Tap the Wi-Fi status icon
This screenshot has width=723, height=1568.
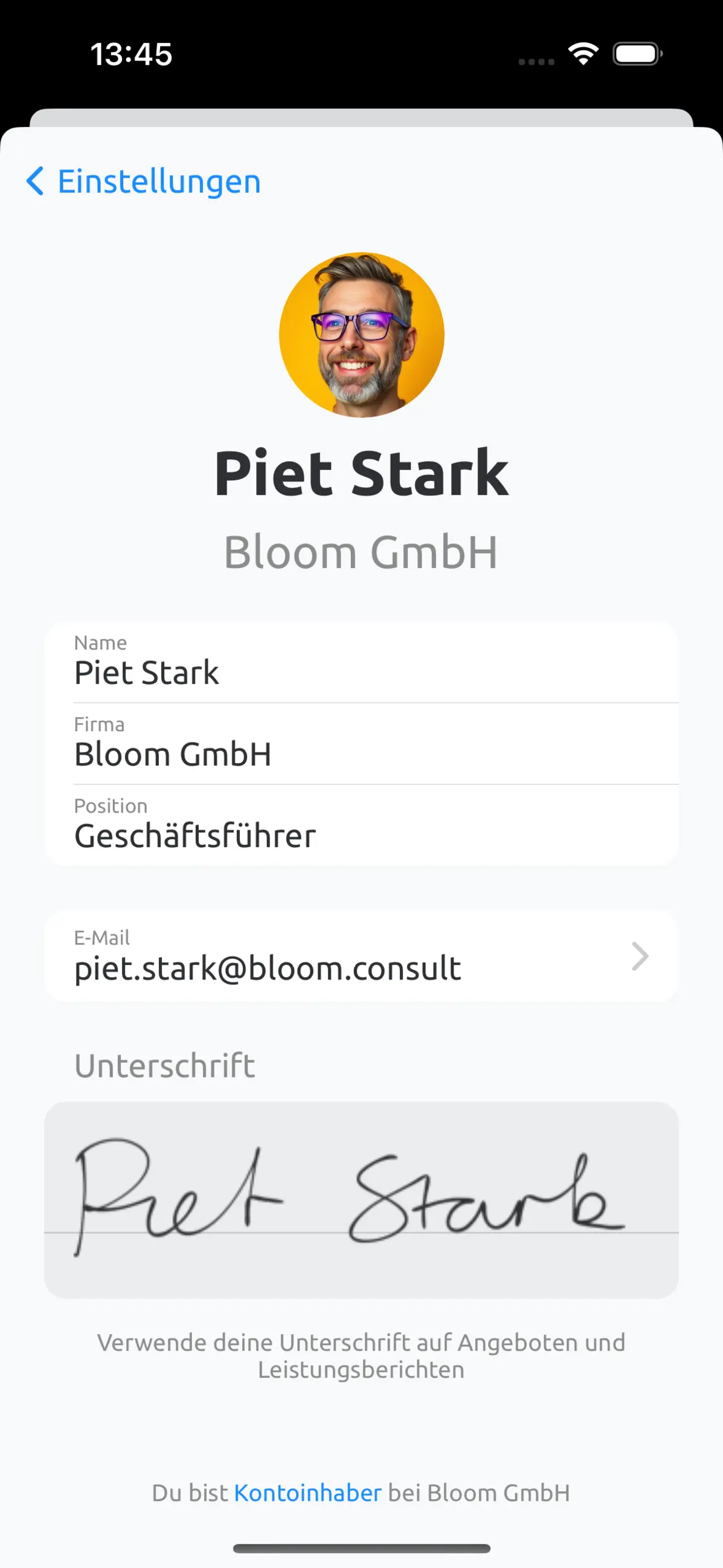click(x=583, y=54)
